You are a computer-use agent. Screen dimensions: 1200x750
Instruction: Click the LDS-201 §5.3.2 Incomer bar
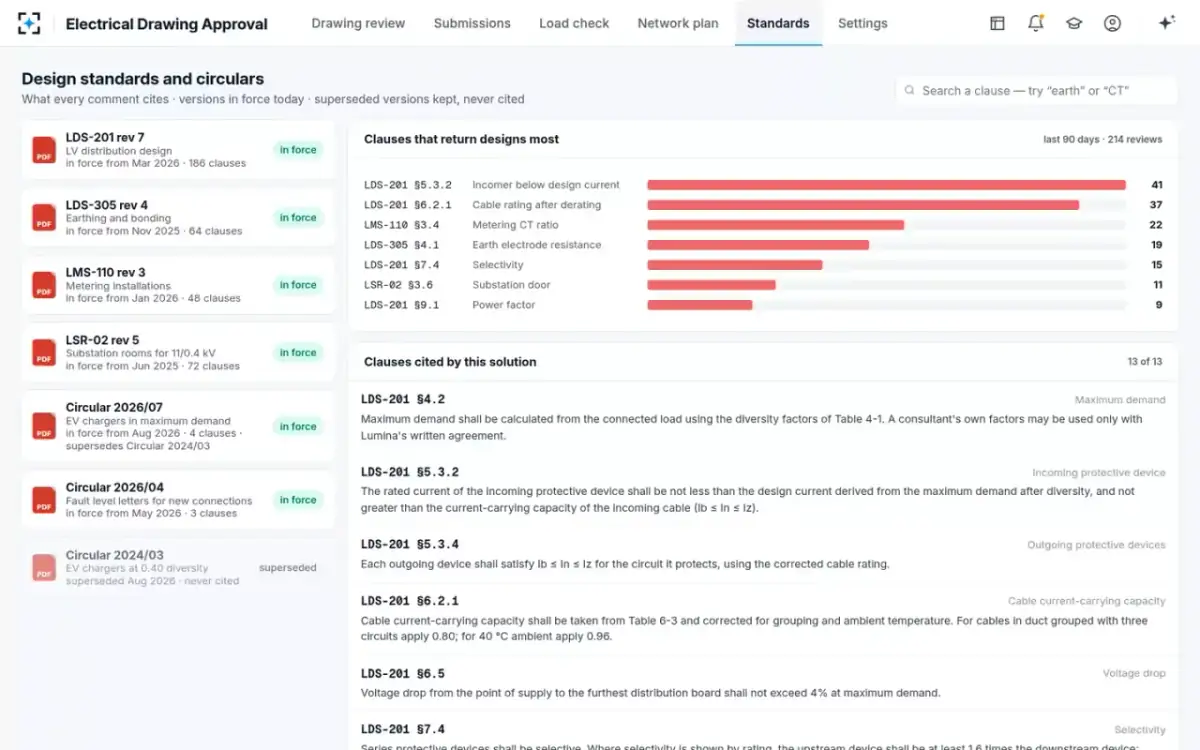coord(886,185)
